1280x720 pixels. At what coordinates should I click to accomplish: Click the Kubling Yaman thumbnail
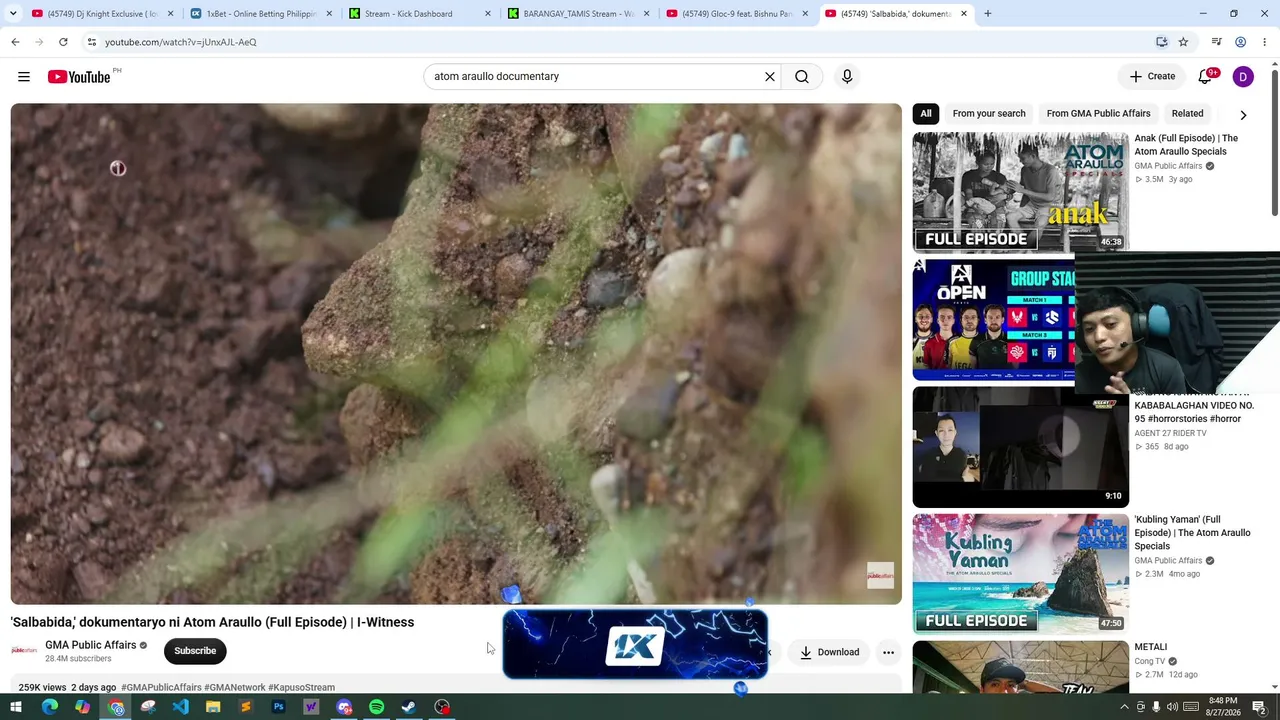[1020, 573]
